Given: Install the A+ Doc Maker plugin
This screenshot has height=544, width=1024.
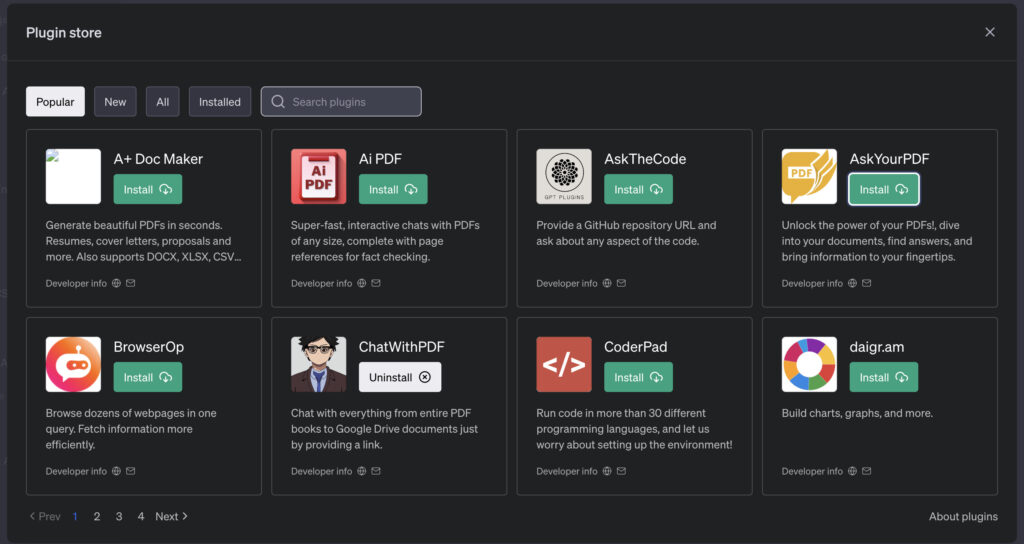Looking at the screenshot, I should point(148,189).
